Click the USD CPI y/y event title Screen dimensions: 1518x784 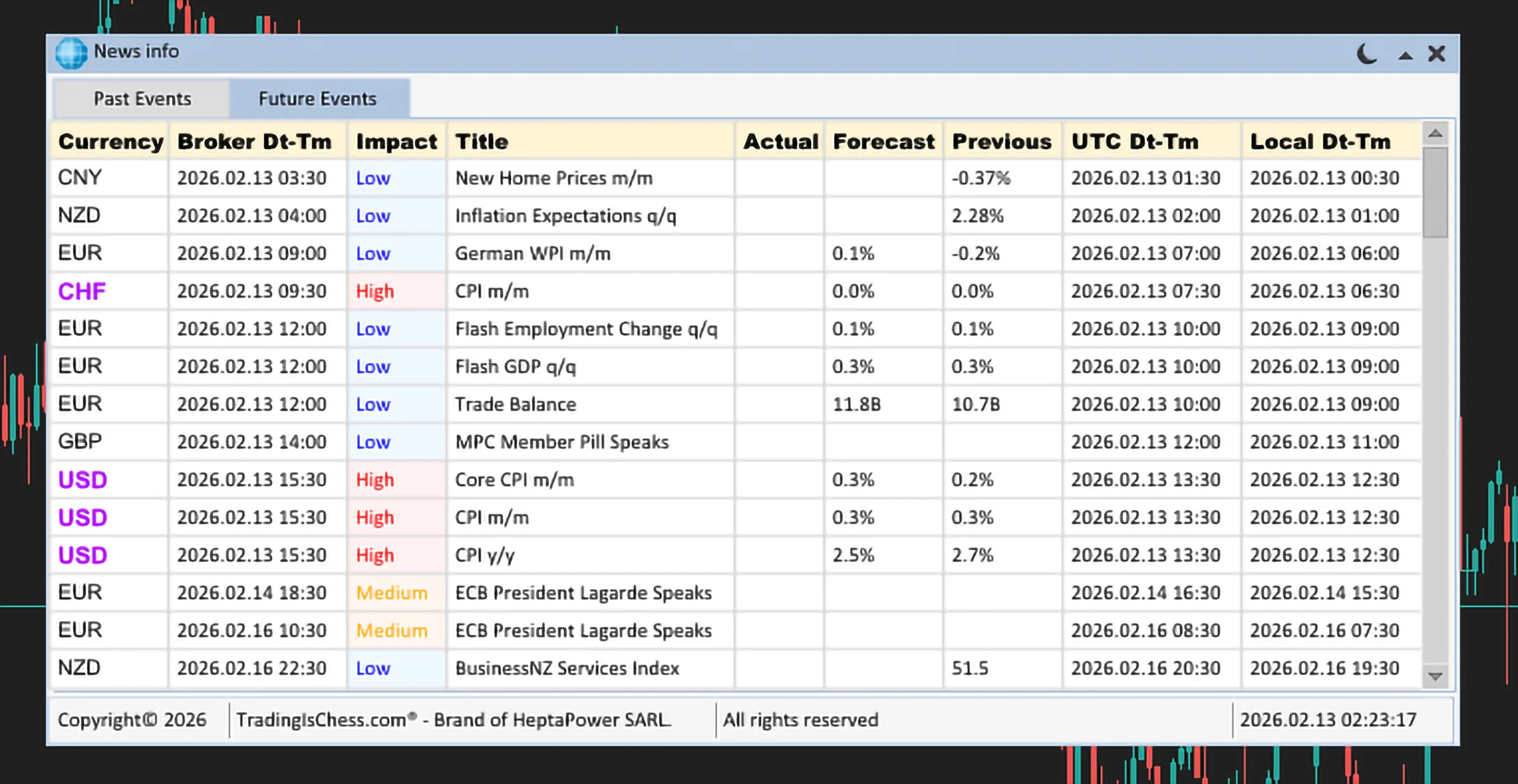pyautogui.click(x=485, y=555)
